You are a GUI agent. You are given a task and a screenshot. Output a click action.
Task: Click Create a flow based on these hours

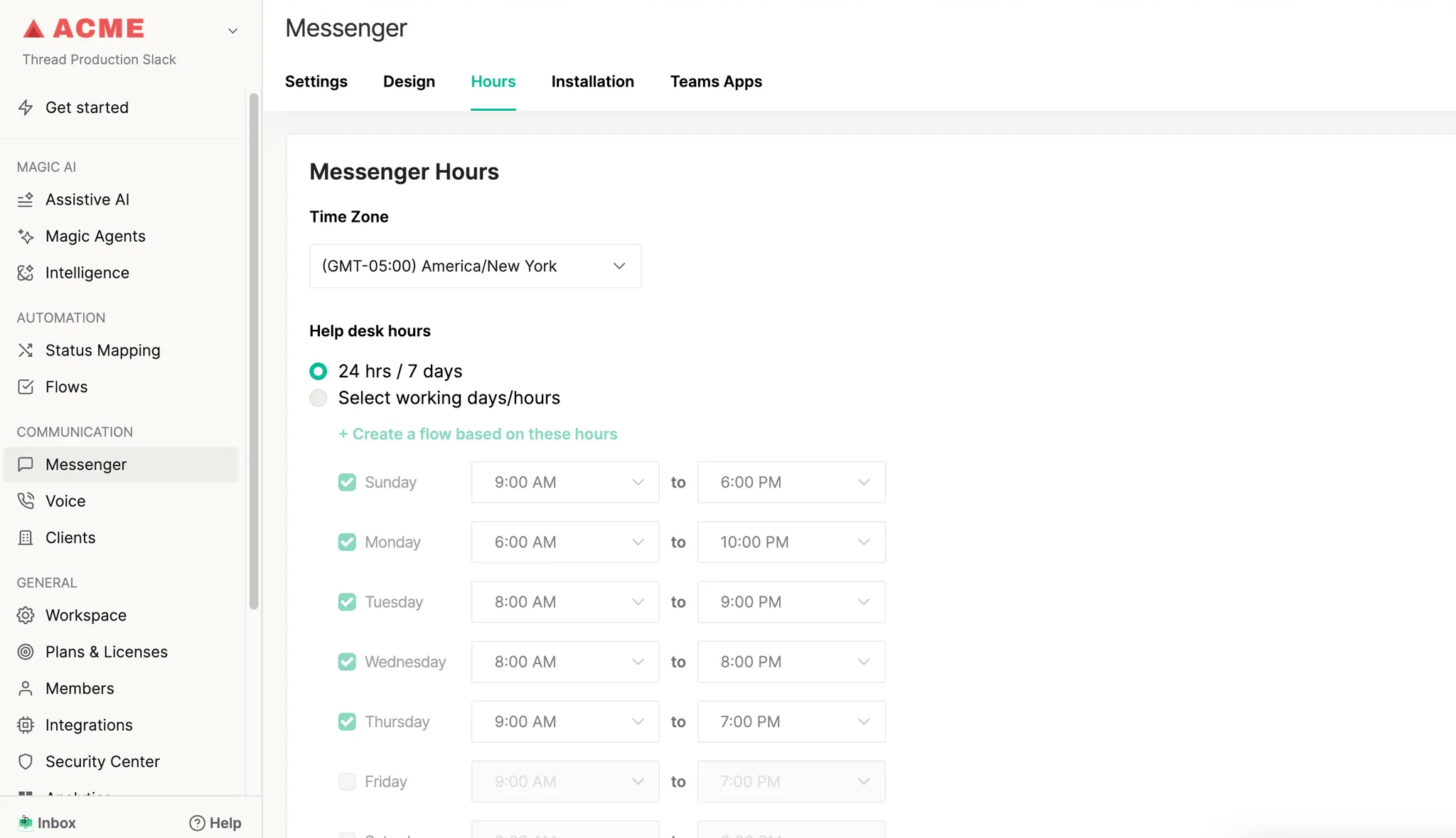pos(478,434)
